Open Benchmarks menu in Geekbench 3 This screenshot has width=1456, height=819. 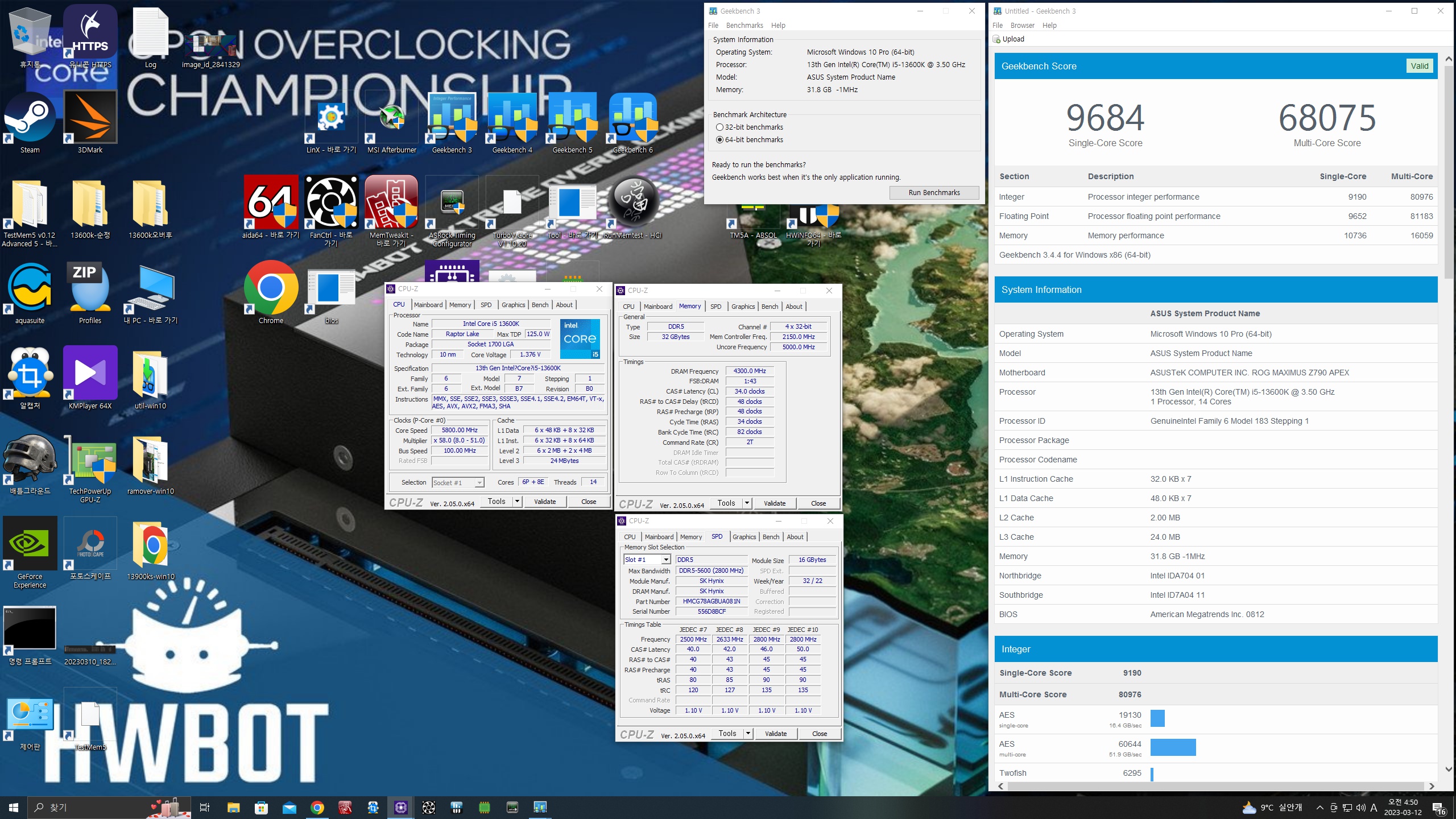744,26
